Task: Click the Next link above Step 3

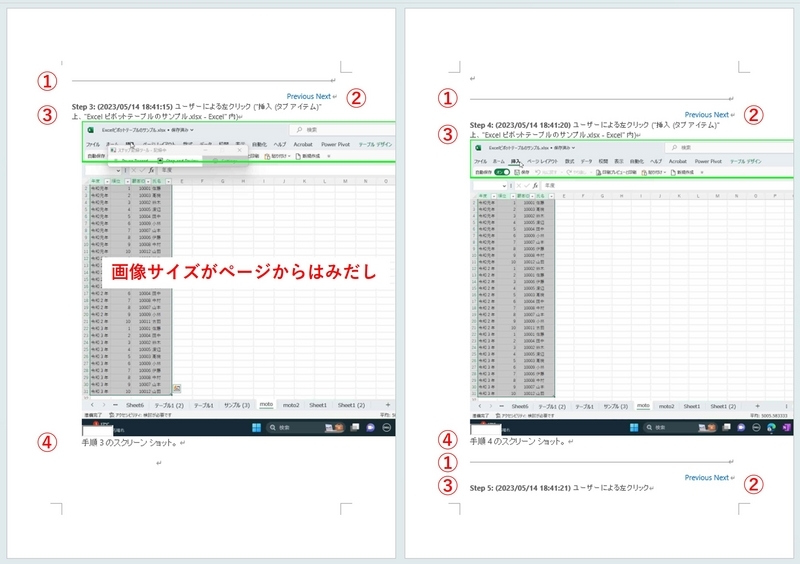Action: [x=323, y=96]
